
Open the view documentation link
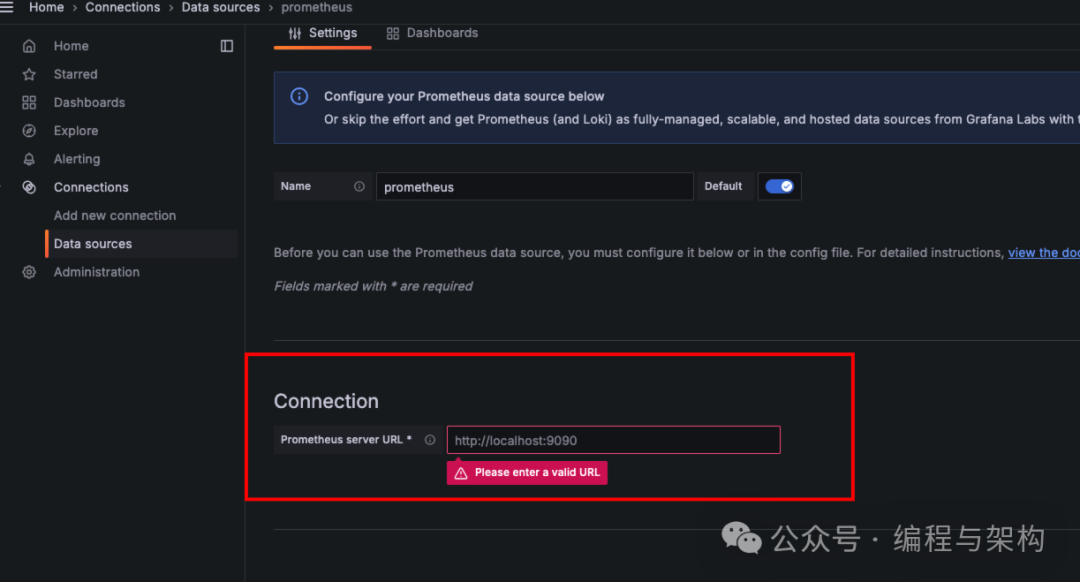[1043, 253]
